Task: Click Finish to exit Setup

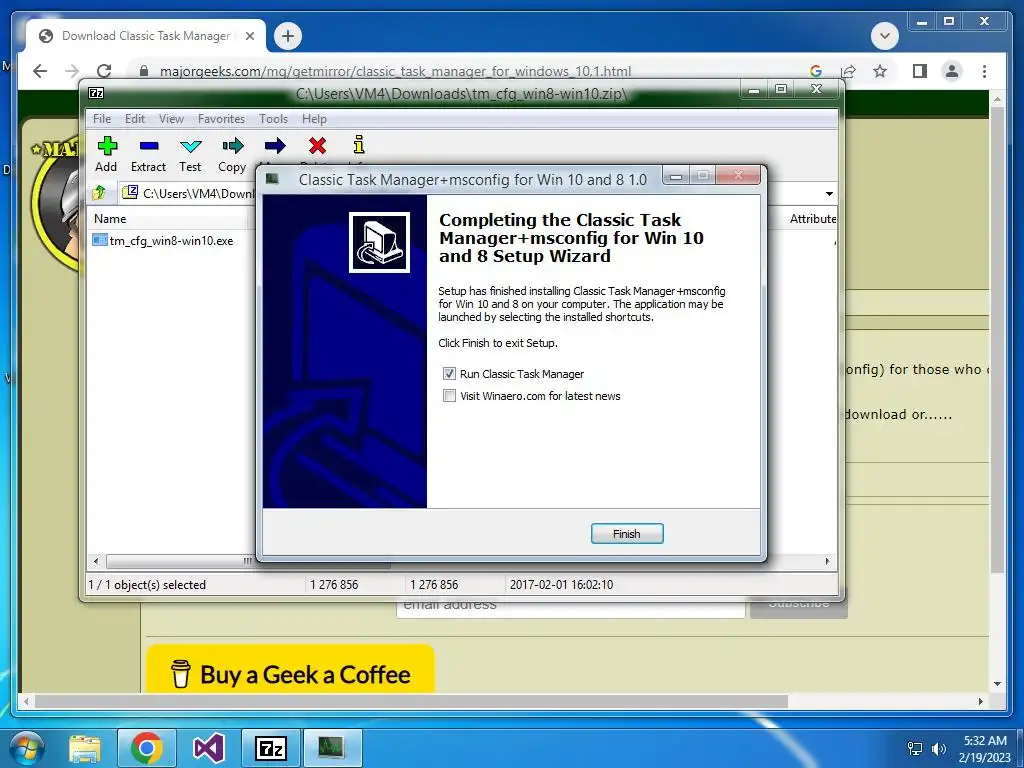Action: (x=627, y=534)
